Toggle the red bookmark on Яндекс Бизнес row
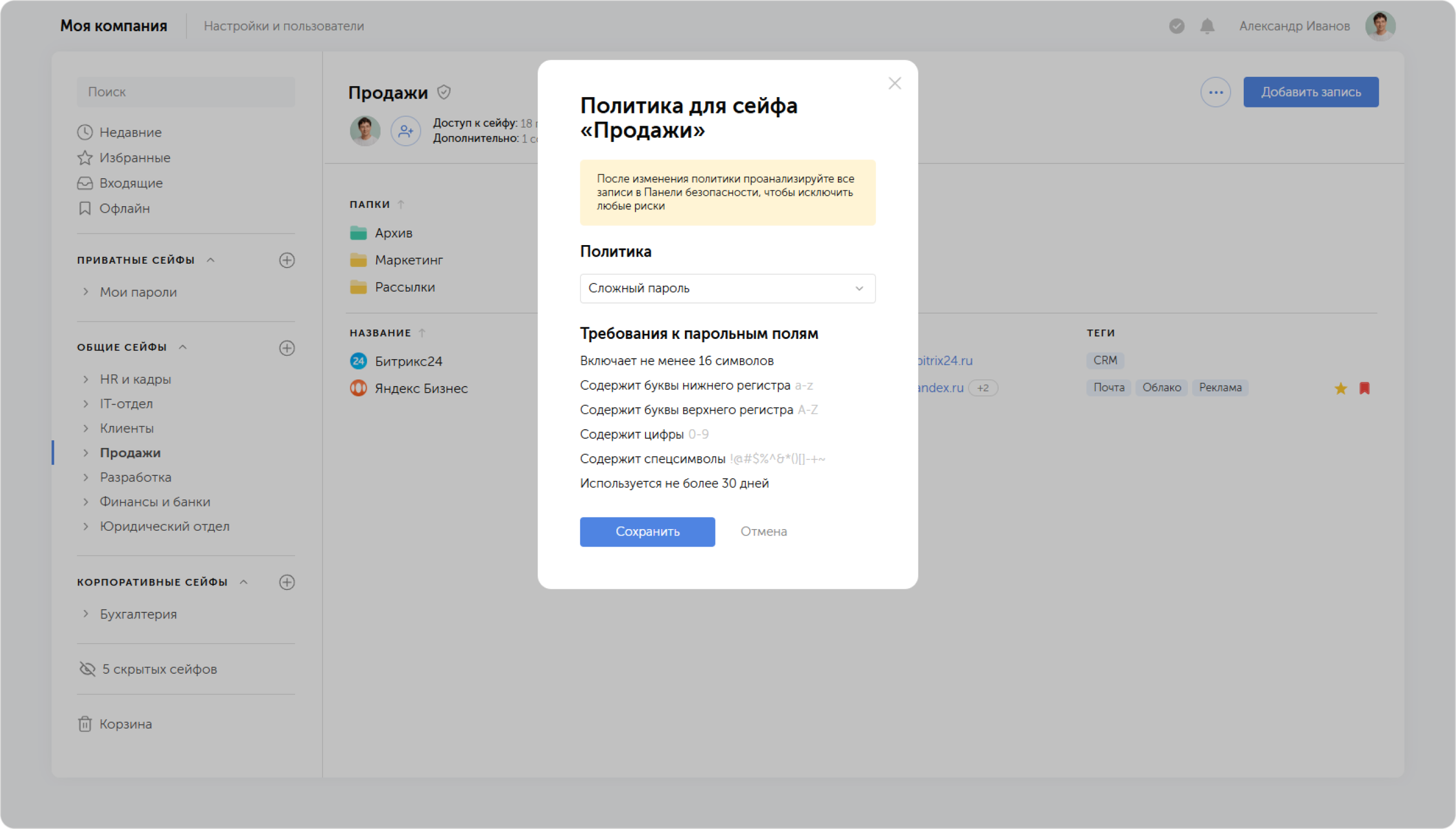This screenshot has height=829, width=1456. click(x=1364, y=388)
